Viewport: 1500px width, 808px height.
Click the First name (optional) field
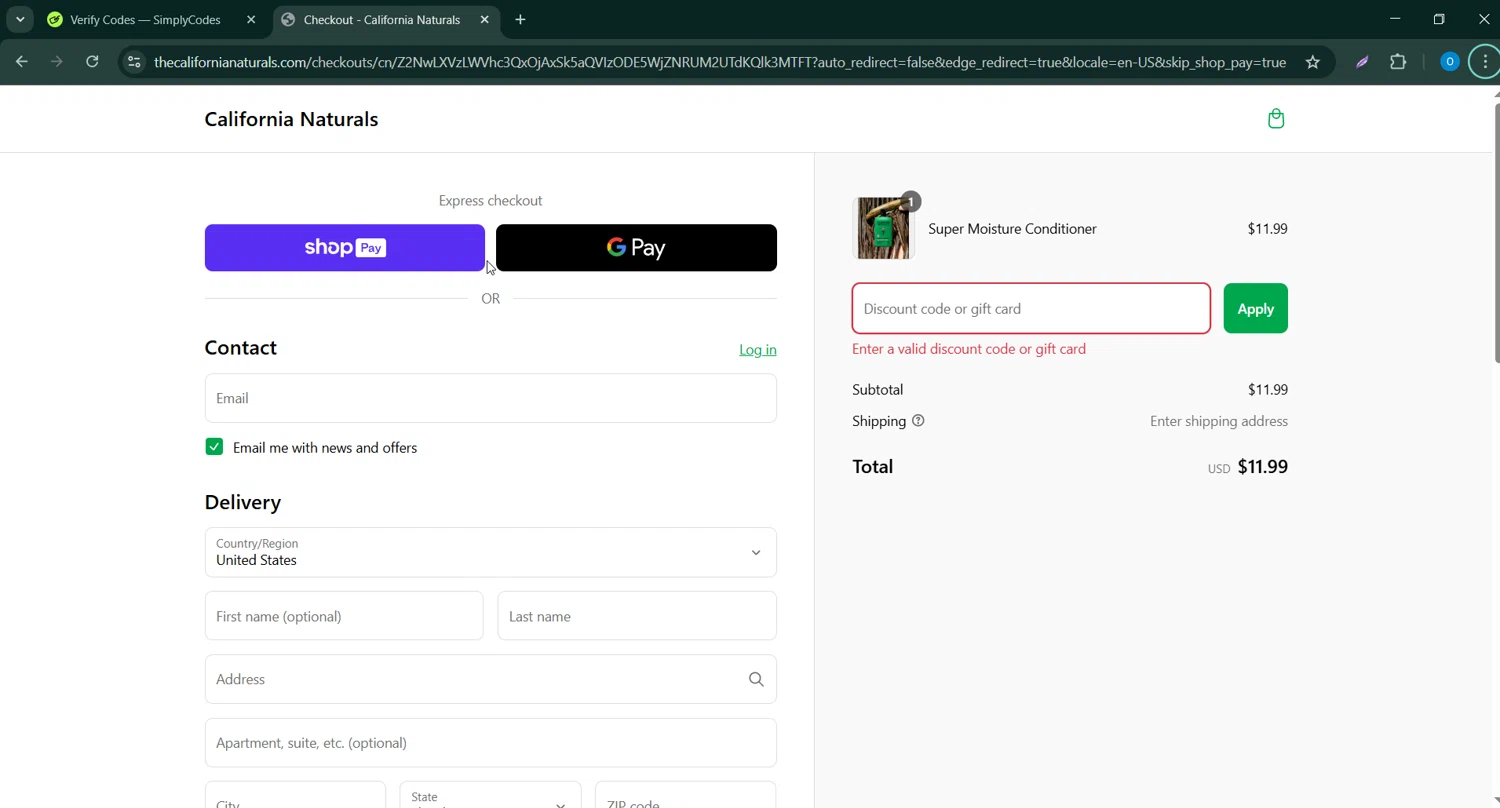[x=344, y=616]
